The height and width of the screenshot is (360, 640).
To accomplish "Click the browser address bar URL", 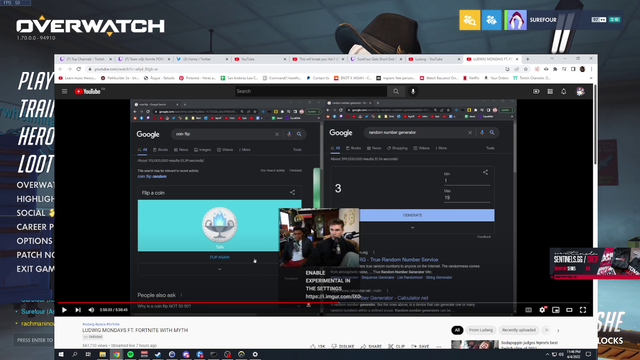I will [x=125, y=69].
